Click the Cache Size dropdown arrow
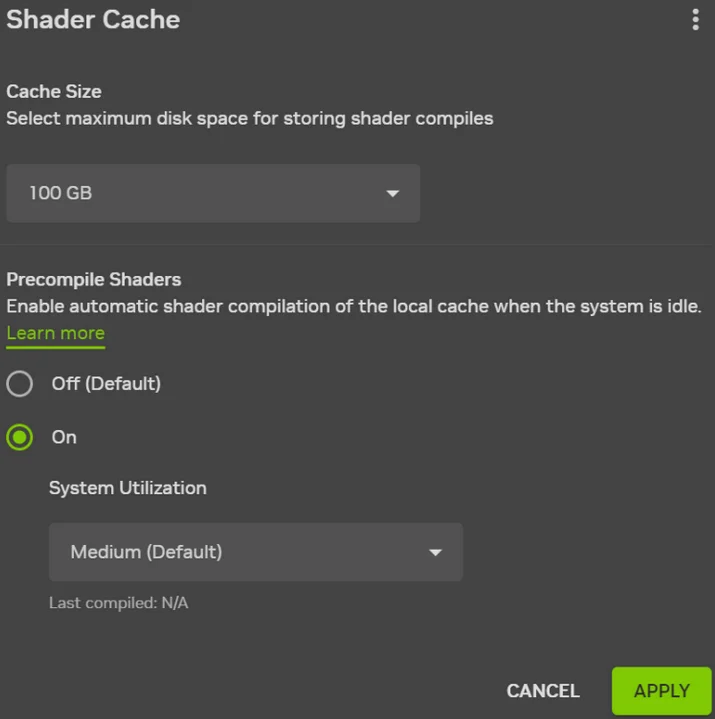 click(392, 193)
